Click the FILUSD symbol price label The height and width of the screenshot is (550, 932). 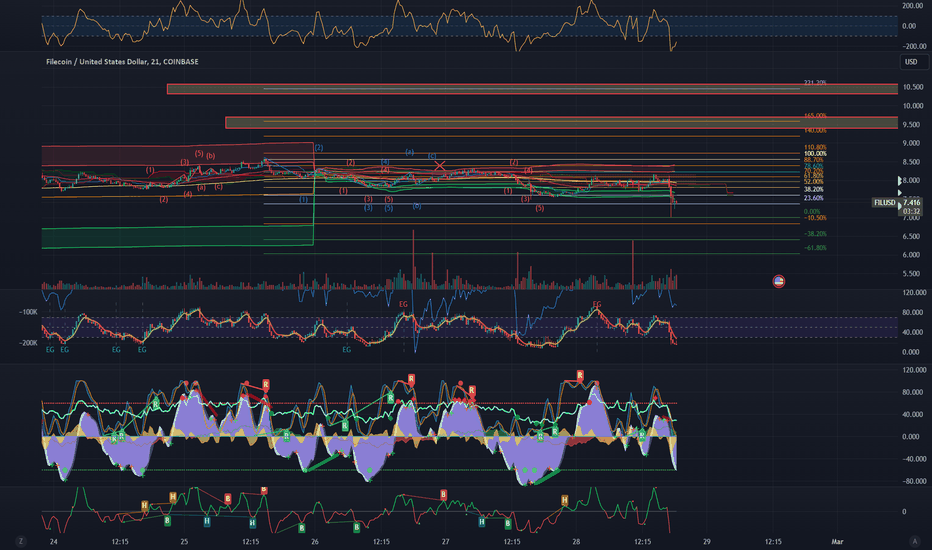884,203
